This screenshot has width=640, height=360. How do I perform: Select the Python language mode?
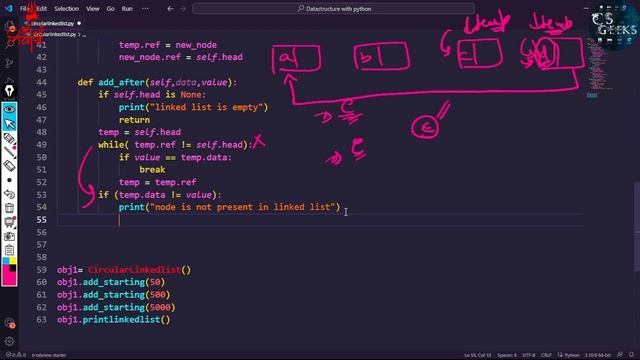pyautogui.click(x=571, y=355)
